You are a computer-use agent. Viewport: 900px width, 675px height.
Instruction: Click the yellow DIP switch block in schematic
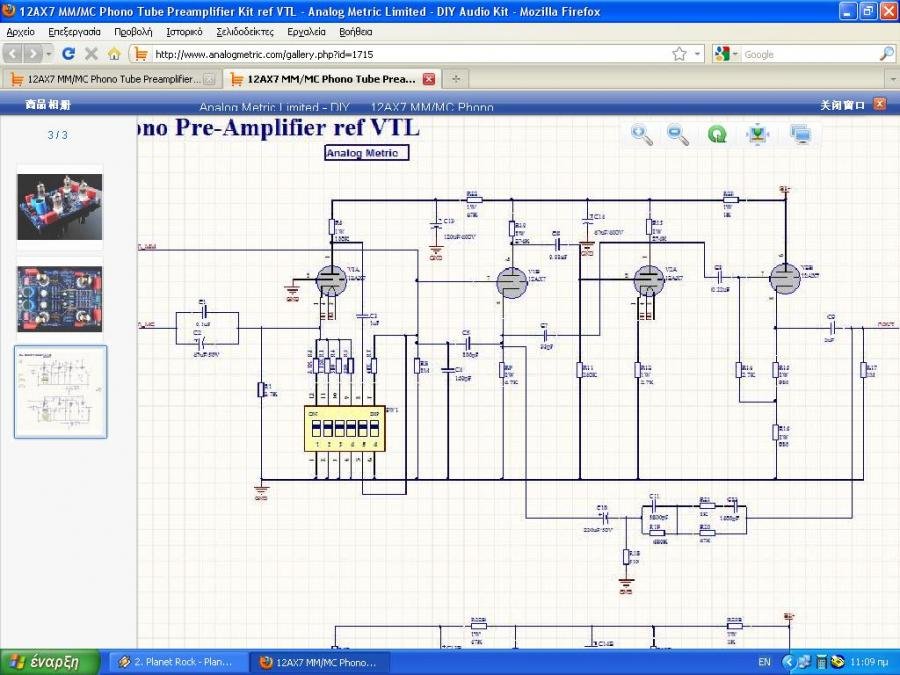(344, 428)
